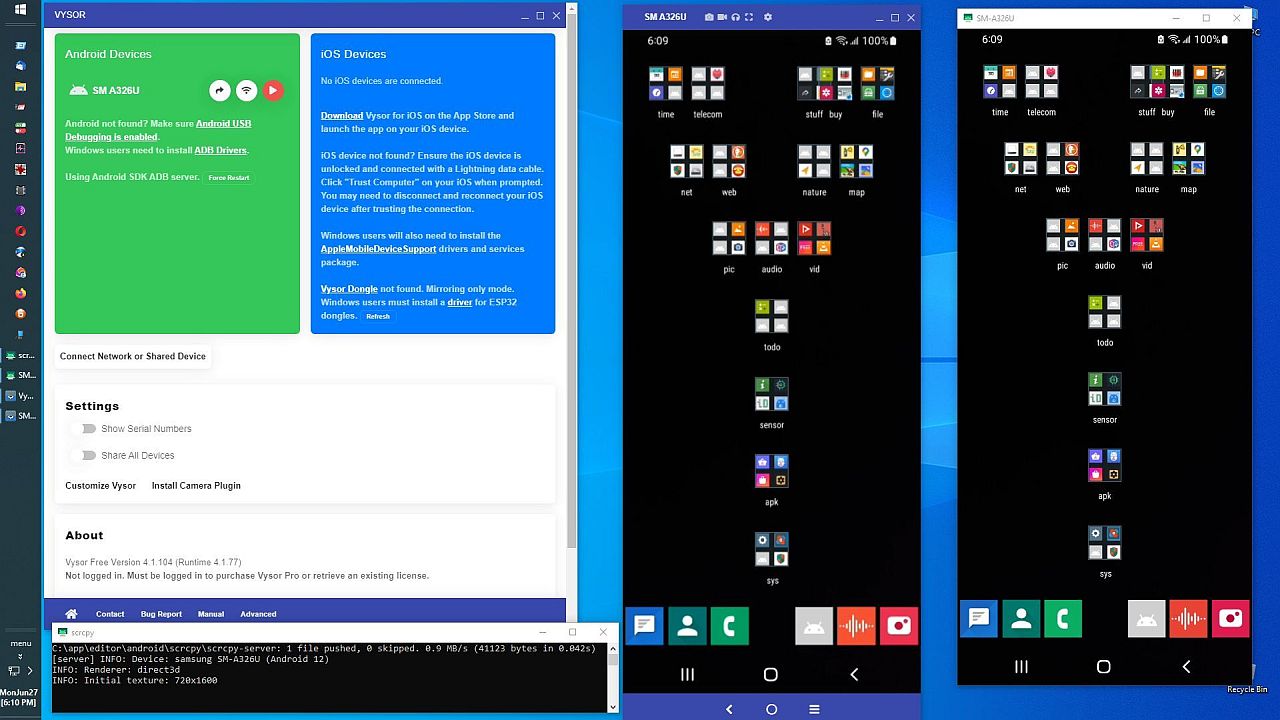Tap the back chevron in scrcpy window phone
Screen dimensions: 1280x720
tap(1187, 666)
